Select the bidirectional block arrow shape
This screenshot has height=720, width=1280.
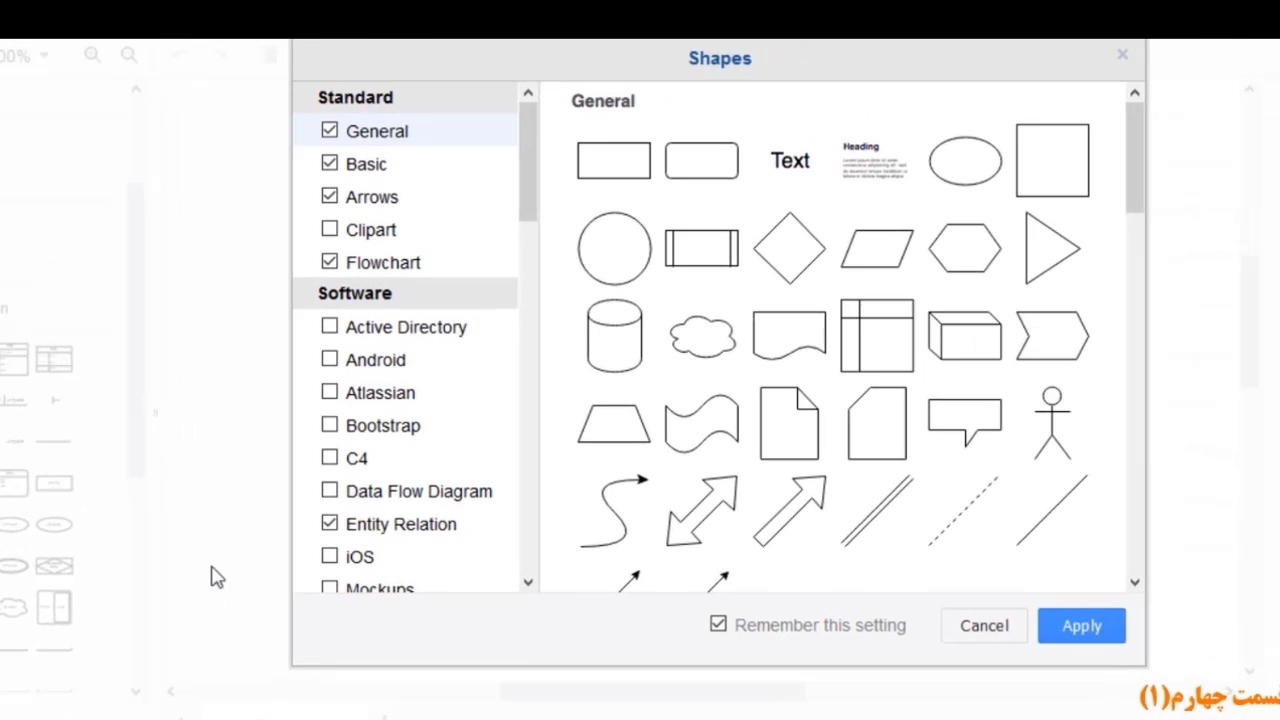(702, 511)
